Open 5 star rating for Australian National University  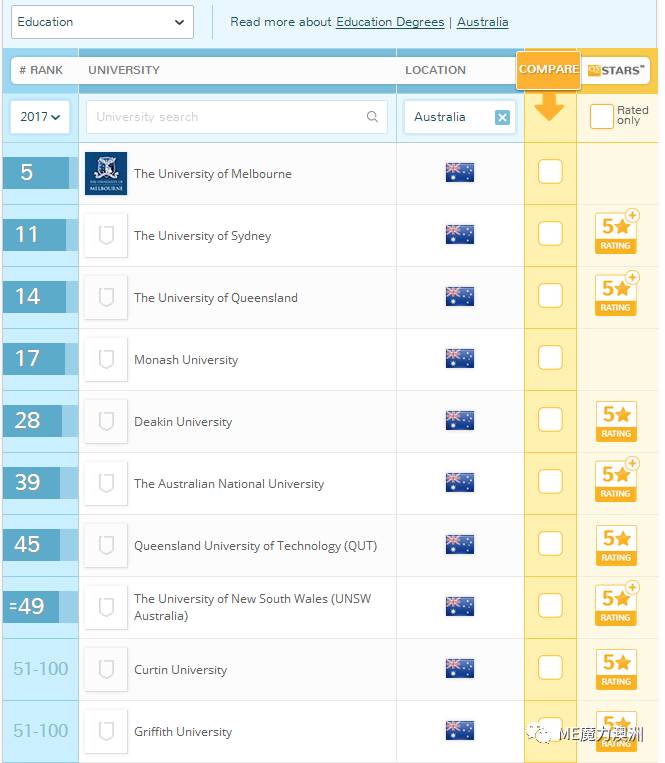616,480
